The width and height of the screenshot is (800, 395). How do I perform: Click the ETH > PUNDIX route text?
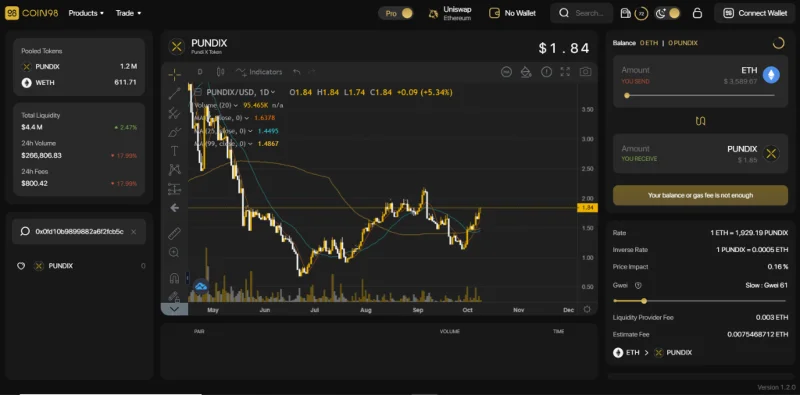[653, 353]
